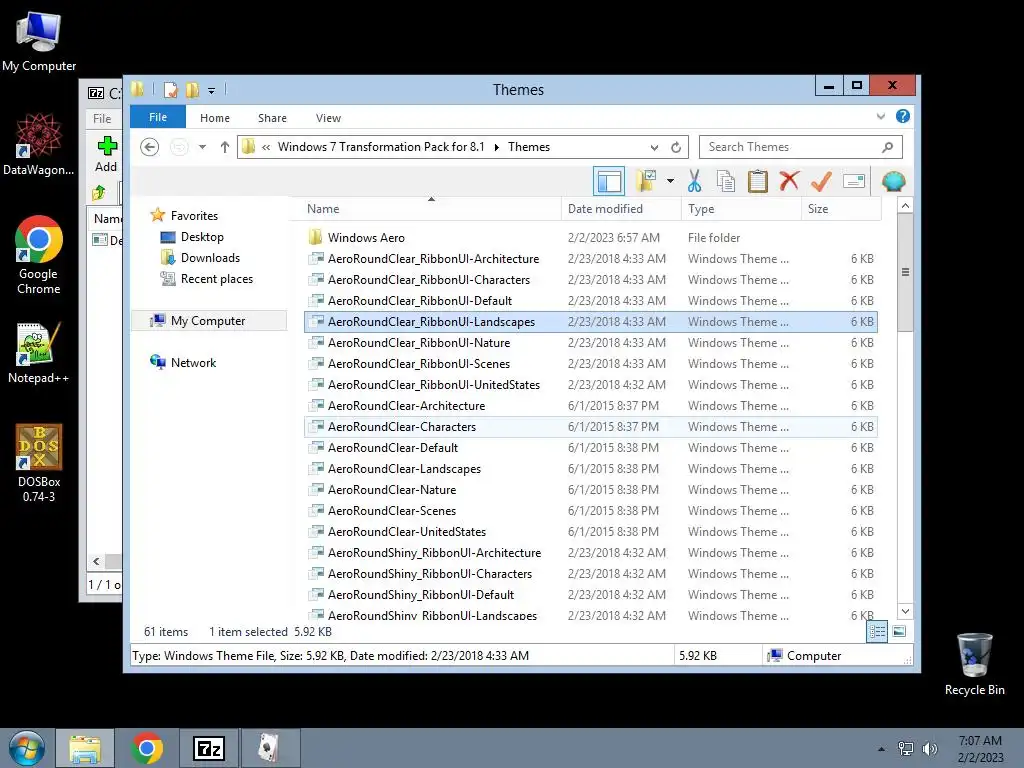Viewport: 1024px width, 768px height.
Task: Switch to Details view button
Action: coord(876,632)
